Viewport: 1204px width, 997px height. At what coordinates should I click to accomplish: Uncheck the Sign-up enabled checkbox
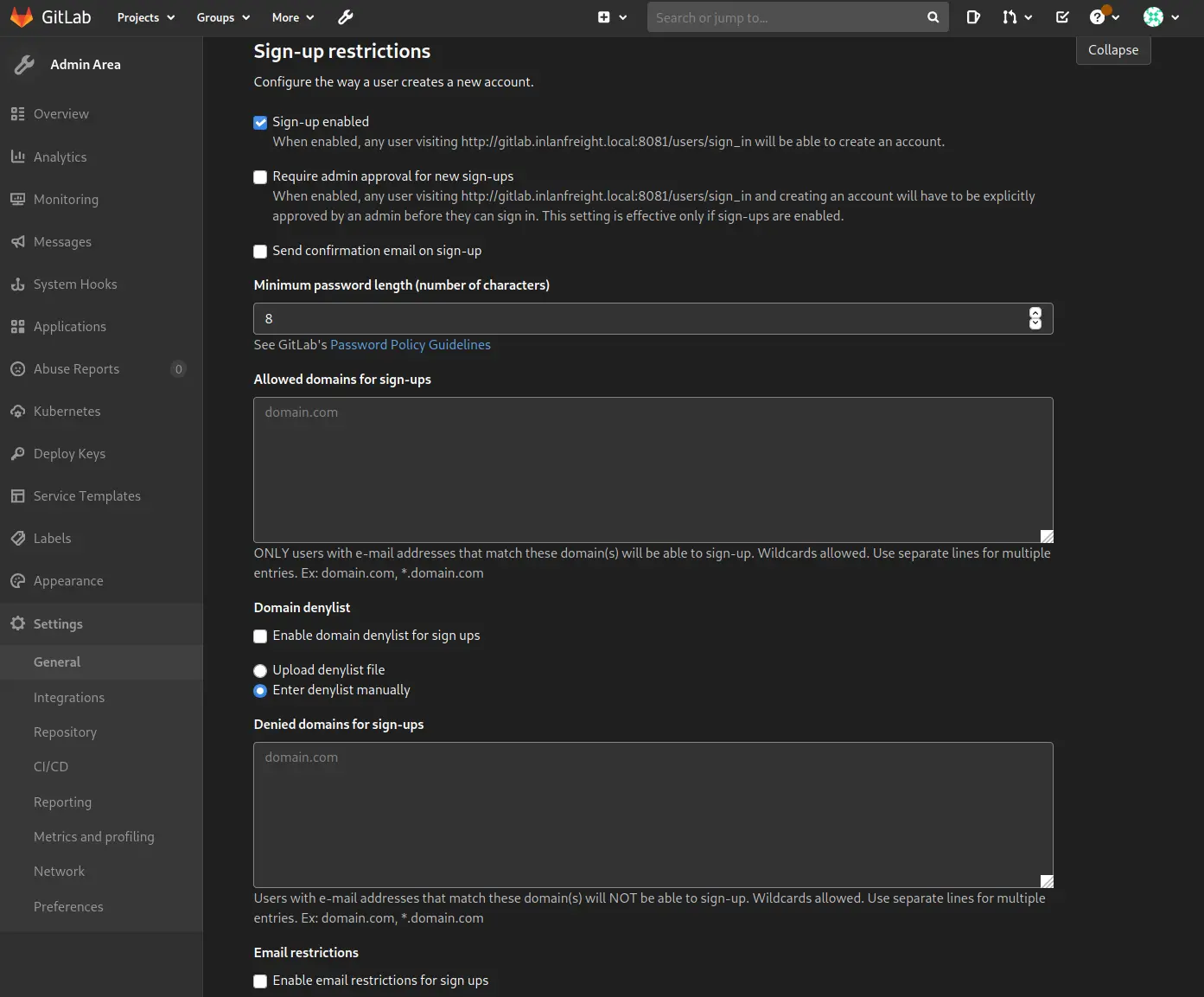[260, 123]
